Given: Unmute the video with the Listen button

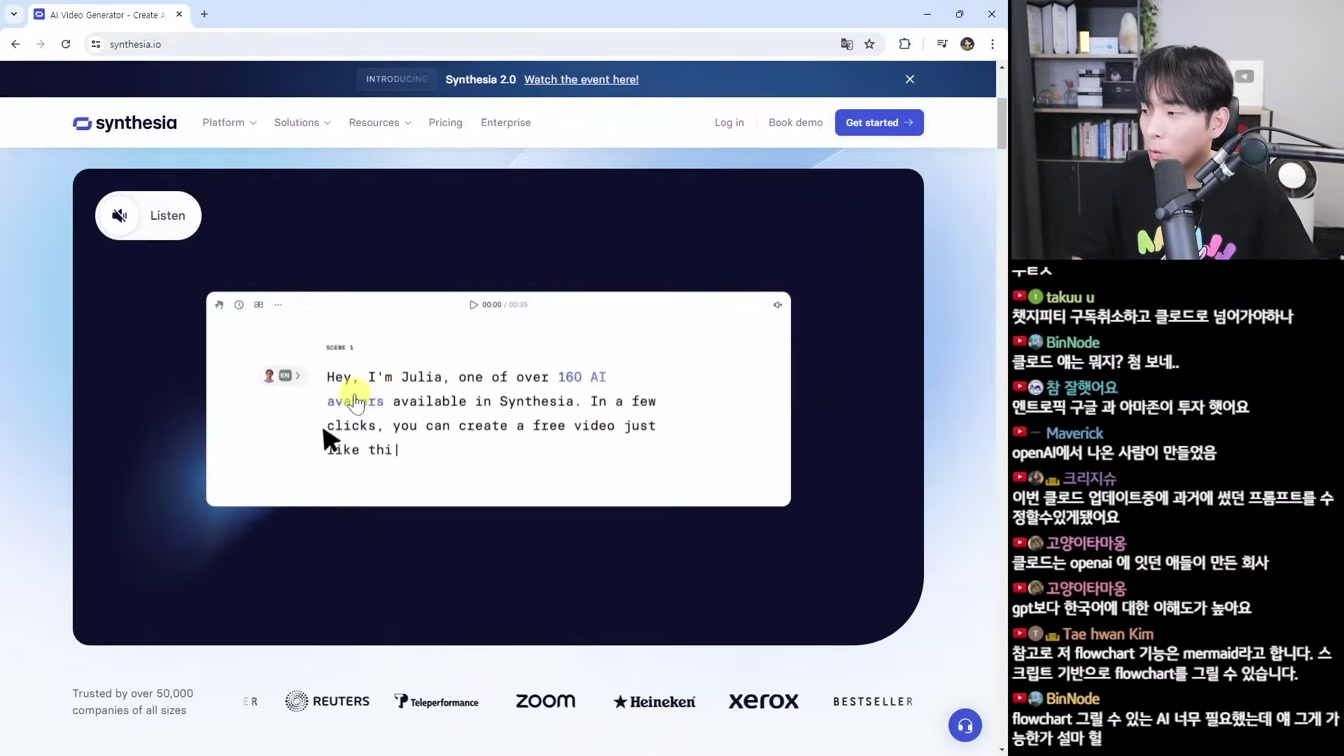Looking at the screenshot, I should point(148,216).
